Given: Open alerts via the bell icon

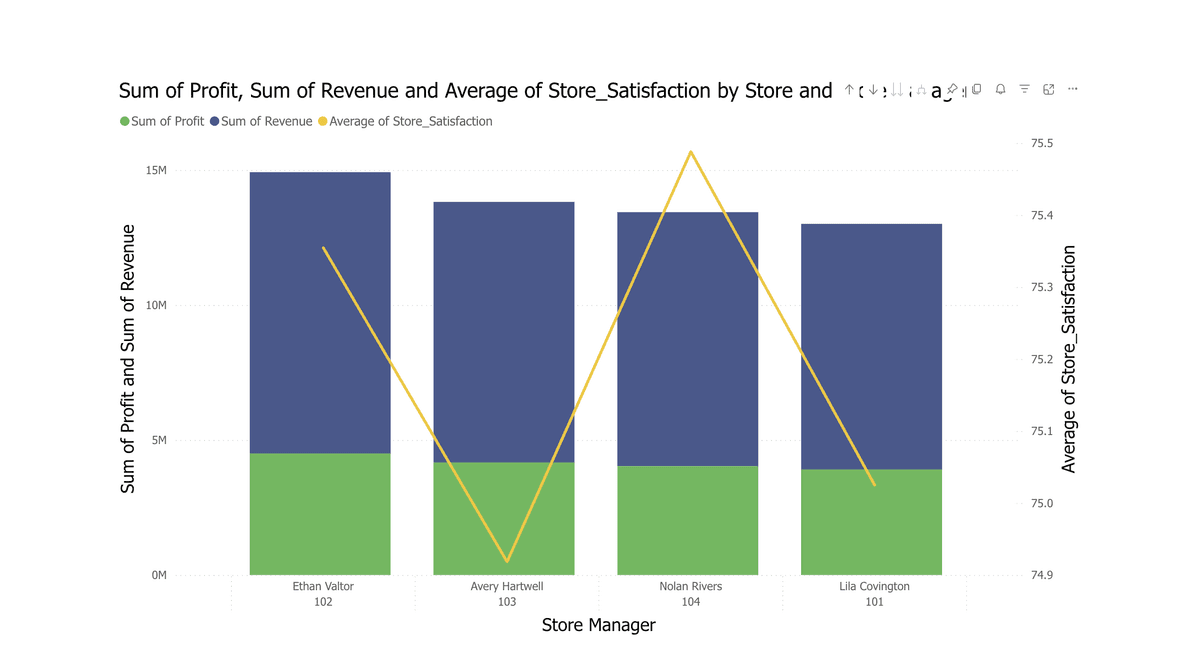Looking at the screenshot, I should pyautogui.click(x=1000, y=89).
